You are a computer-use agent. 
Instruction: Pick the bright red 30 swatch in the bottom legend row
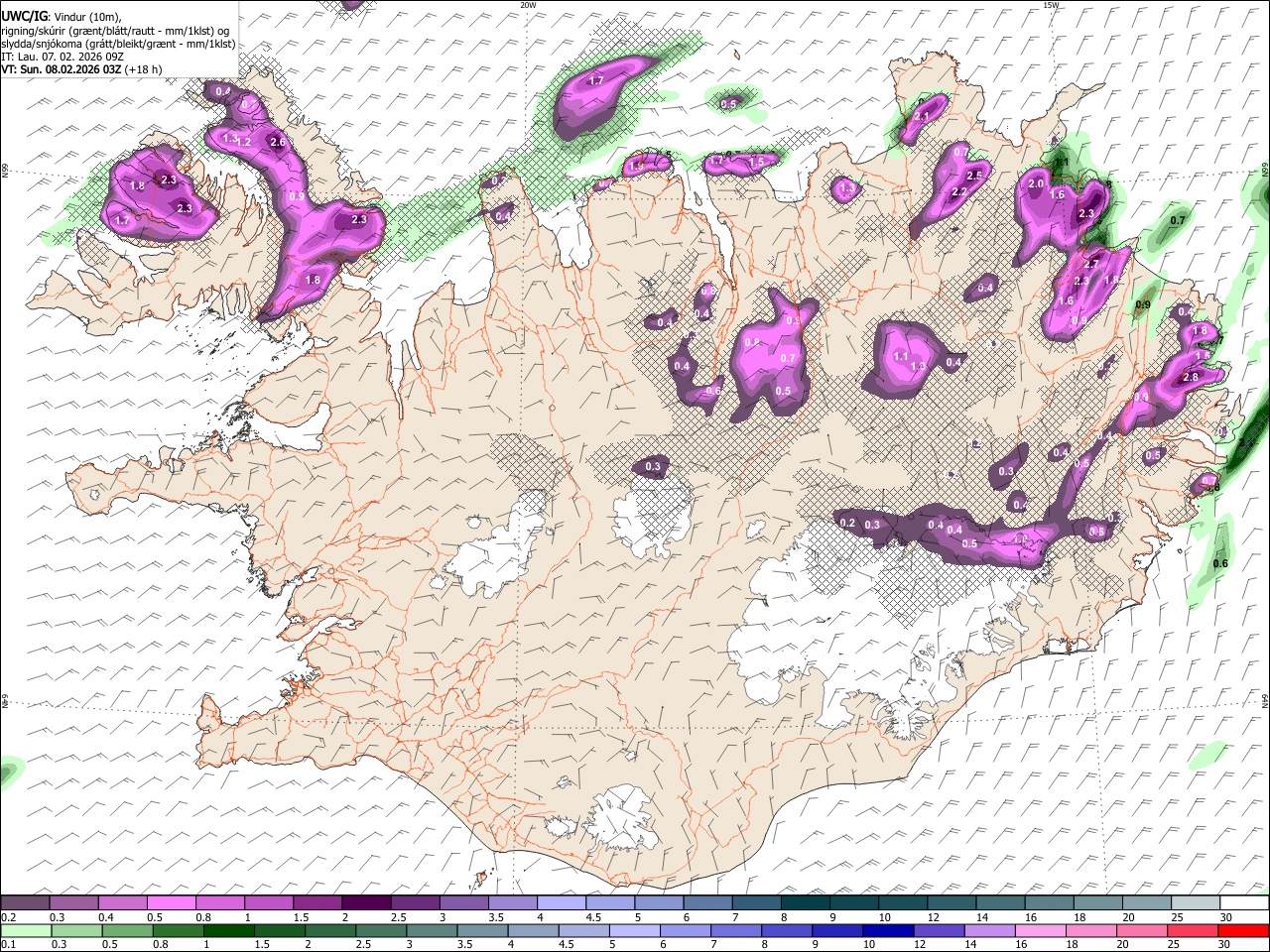click(x=1245, y=931)
